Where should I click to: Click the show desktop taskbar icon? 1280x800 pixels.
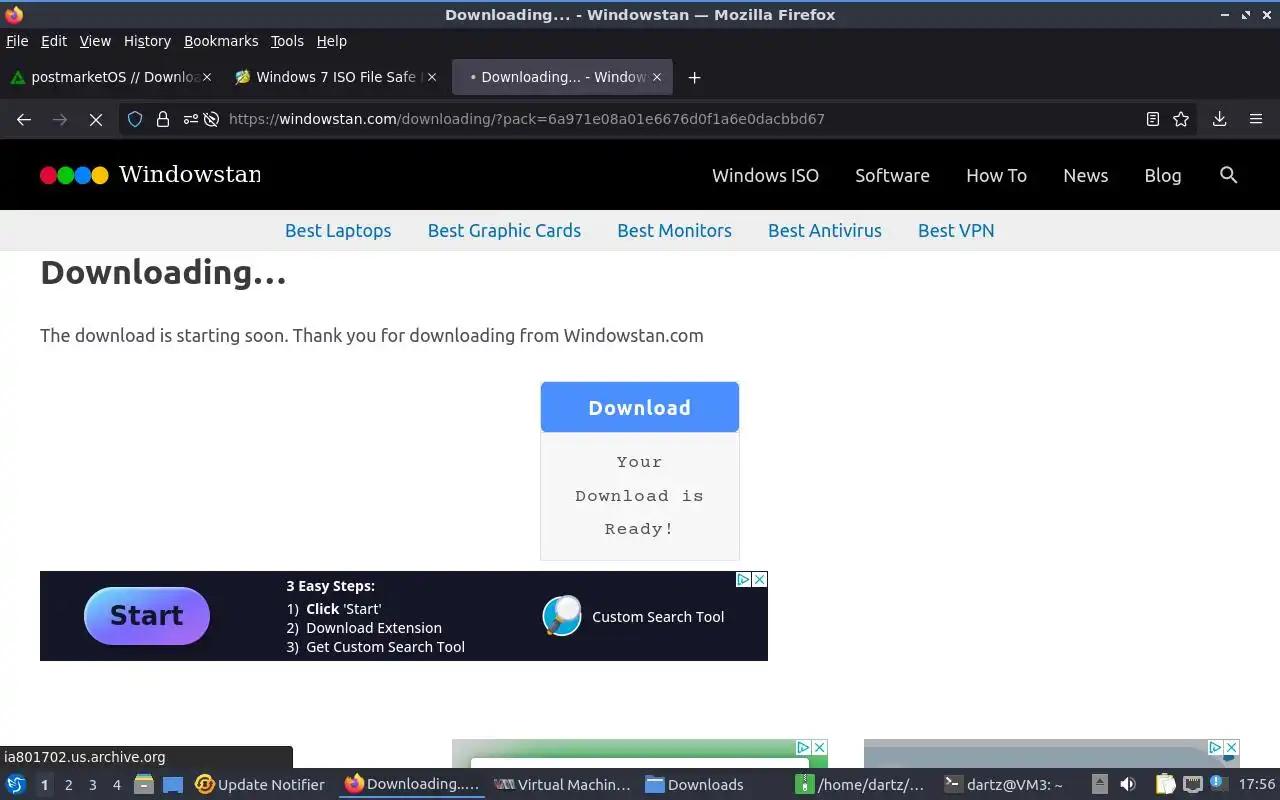(x=173, y=785)
